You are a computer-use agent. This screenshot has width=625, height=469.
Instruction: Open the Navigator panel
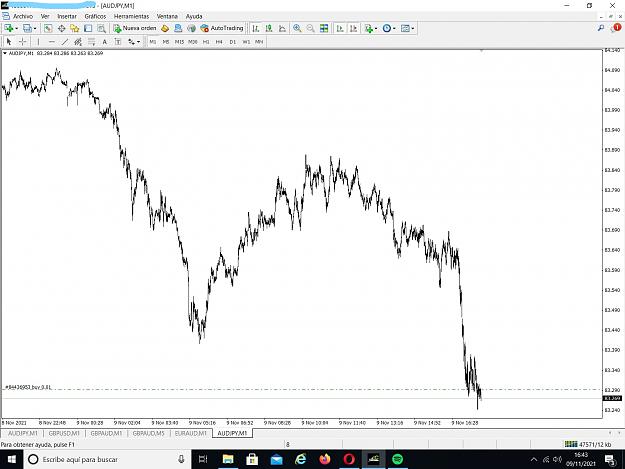point(75,28)
